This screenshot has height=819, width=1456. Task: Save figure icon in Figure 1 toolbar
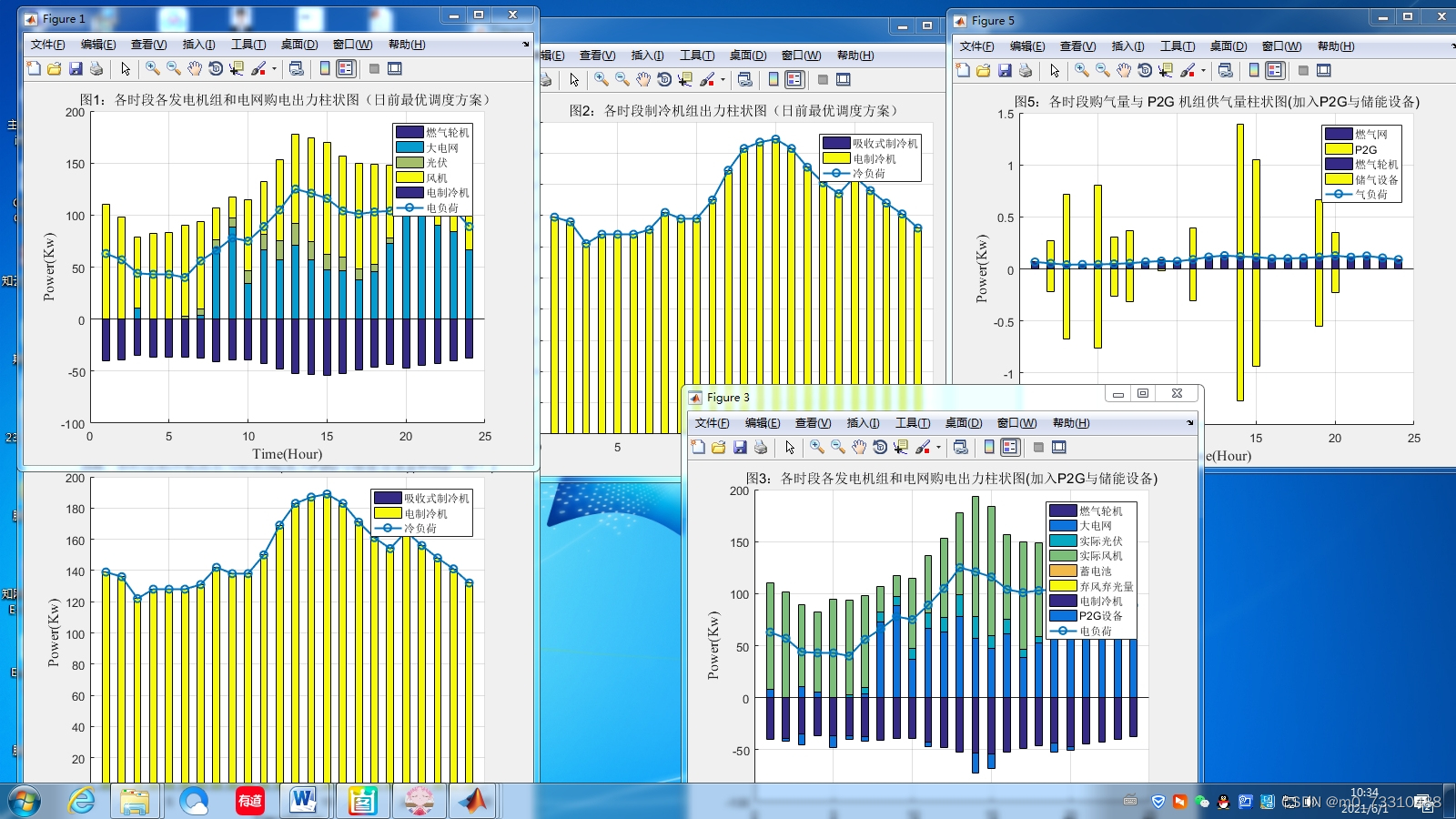(76, 68)
